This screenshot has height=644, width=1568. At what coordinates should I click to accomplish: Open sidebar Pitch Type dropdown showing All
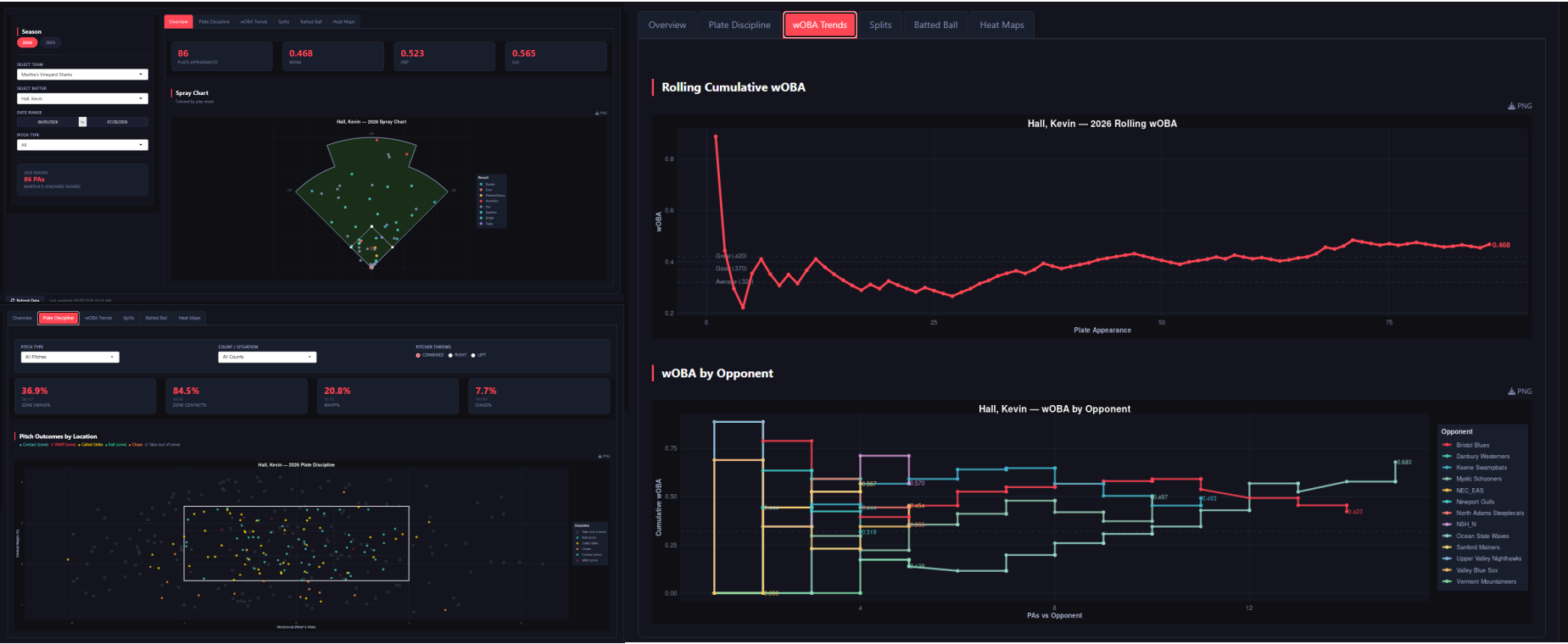(x=82, y=145)
